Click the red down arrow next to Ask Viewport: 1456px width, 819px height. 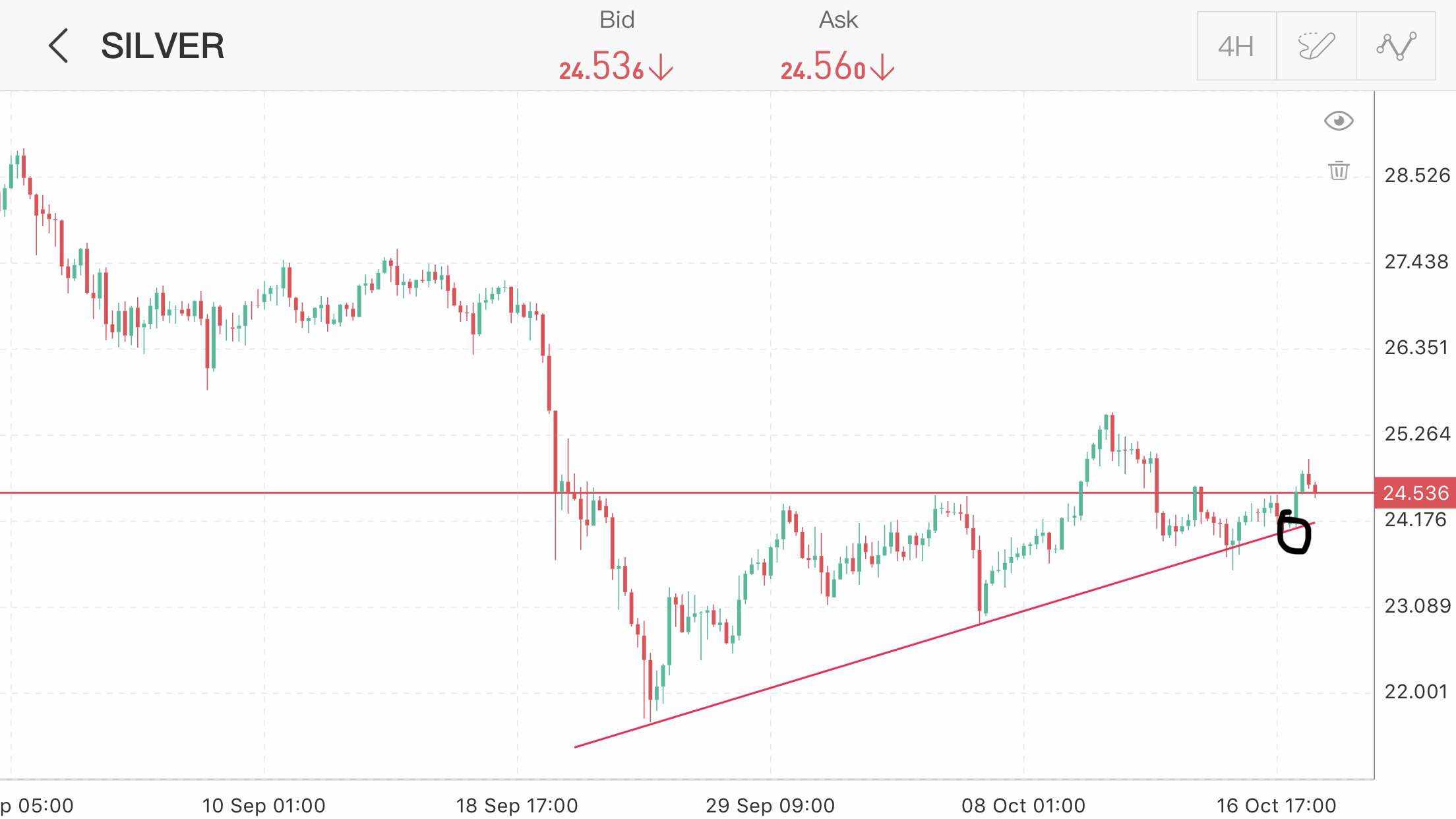click(882, 68)
